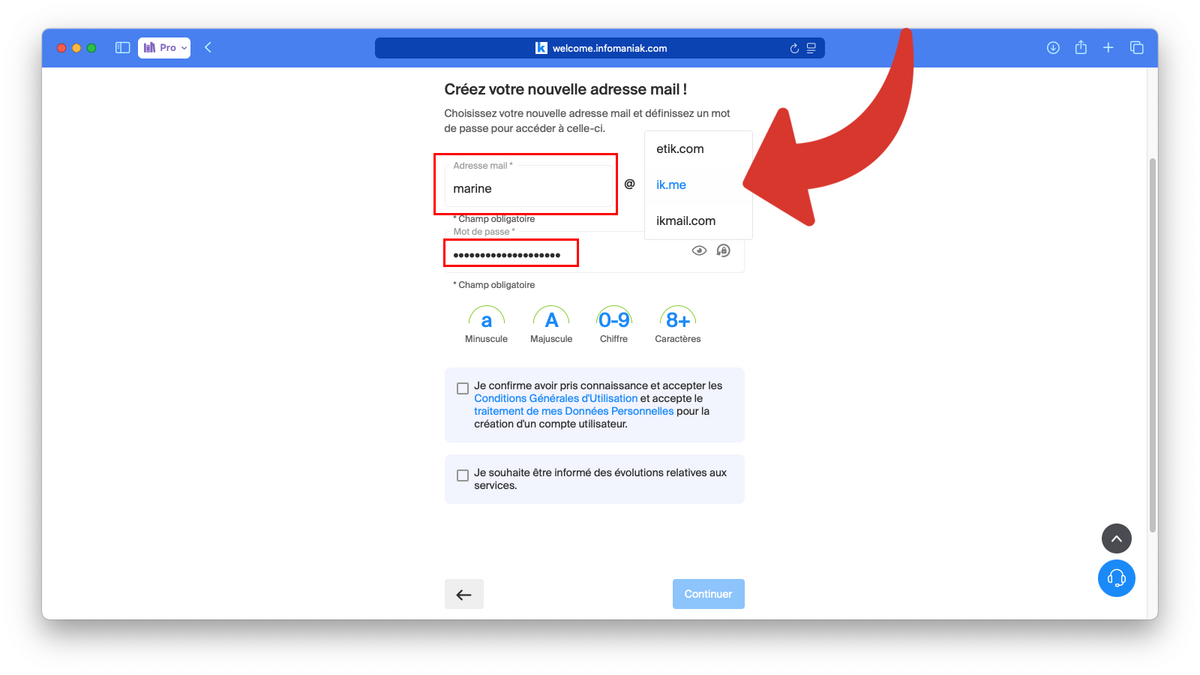Show the tab overview icon
The height and width of the screenshot is (675, 1200).
[1136, 47]
